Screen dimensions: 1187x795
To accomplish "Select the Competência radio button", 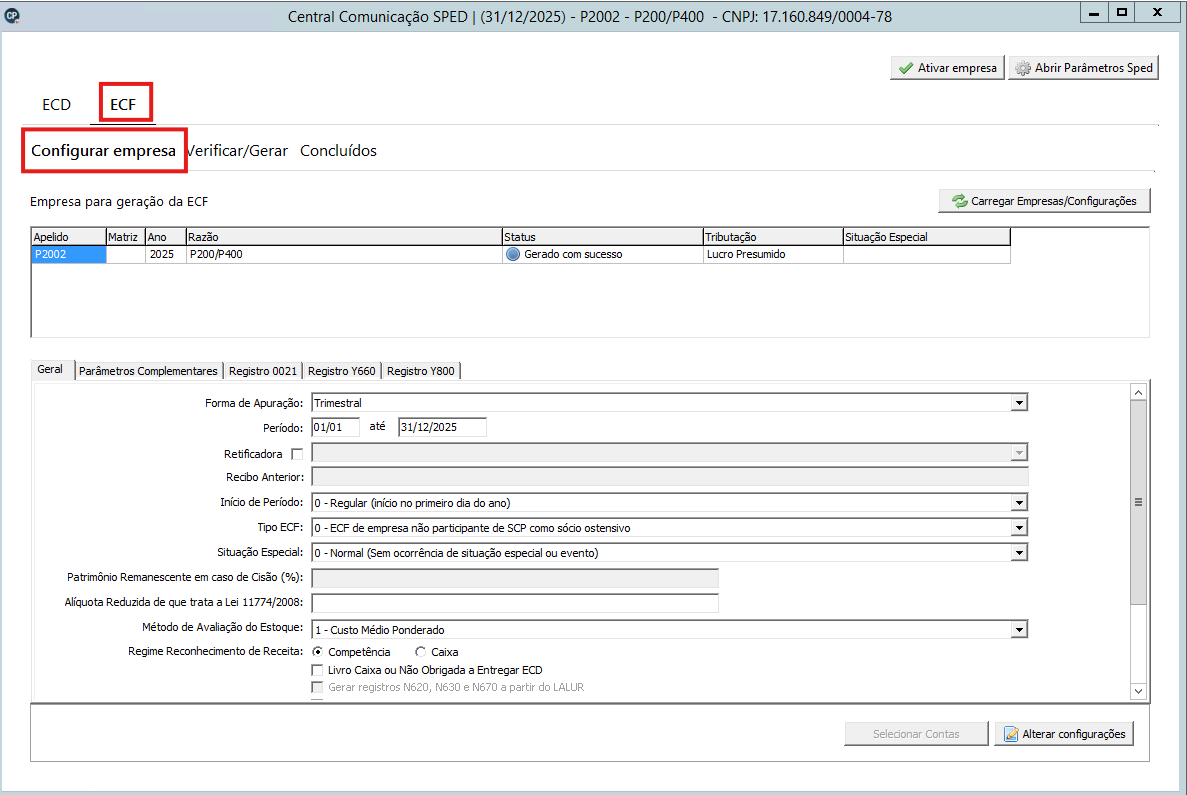I will 317,652.
